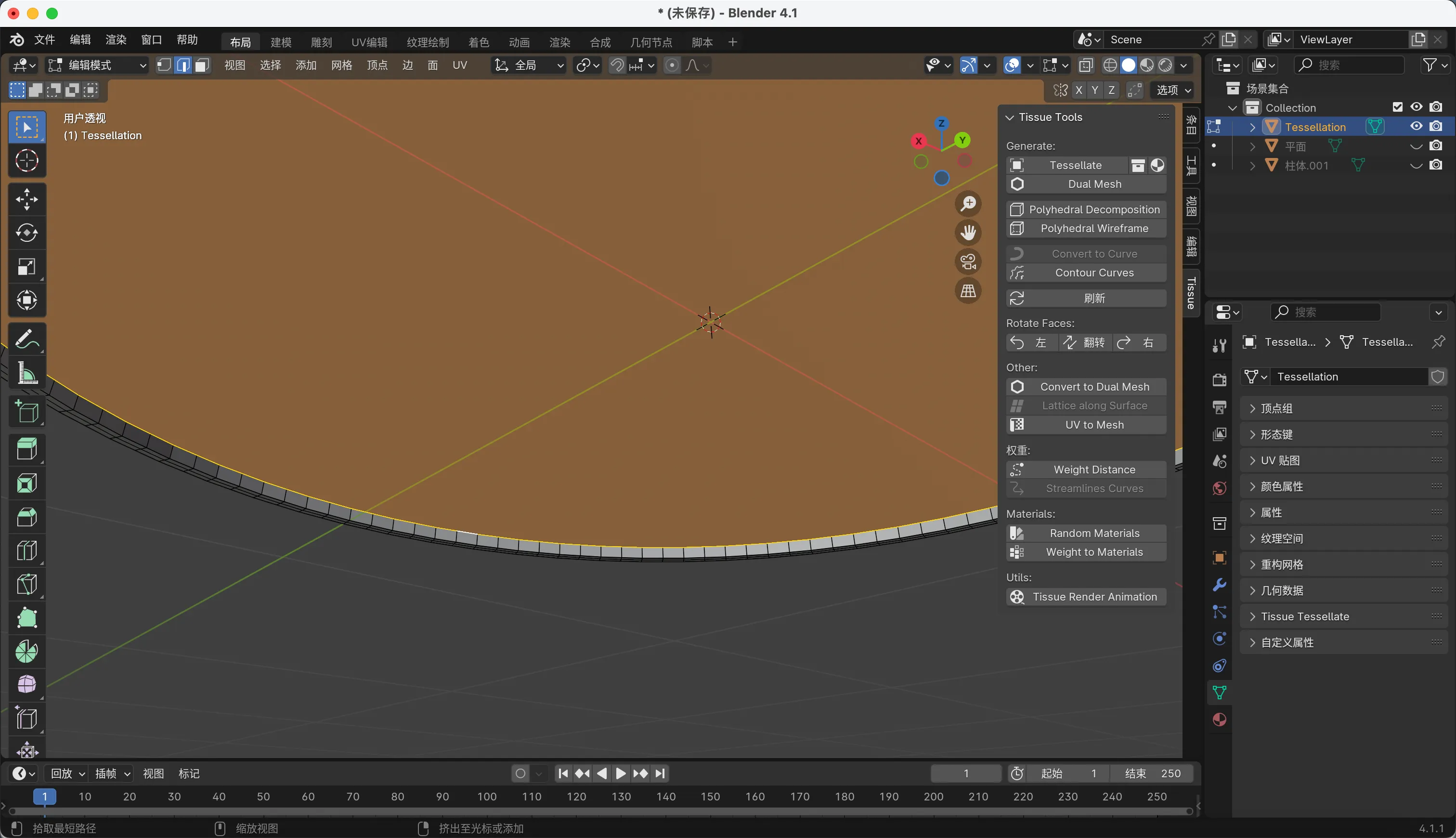Select the 3D Cursor tool

[x=26, y=160]
